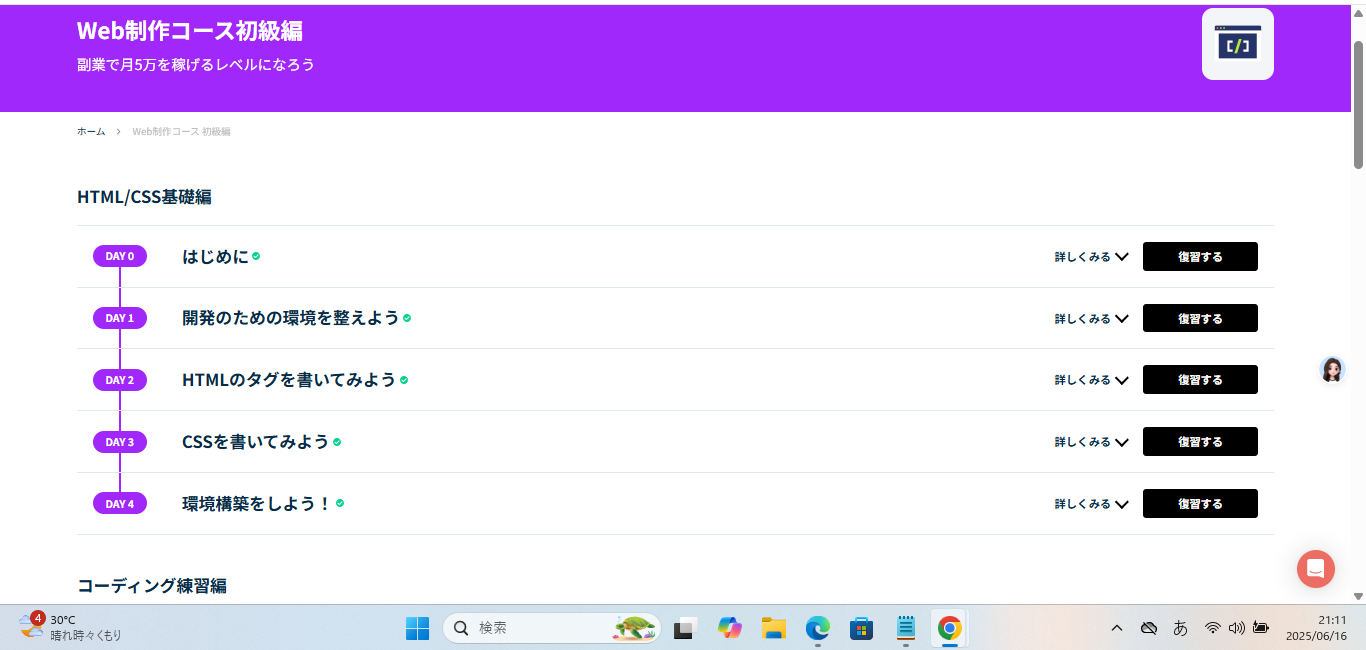Click the course code editor icon

tap(1237, 44)
